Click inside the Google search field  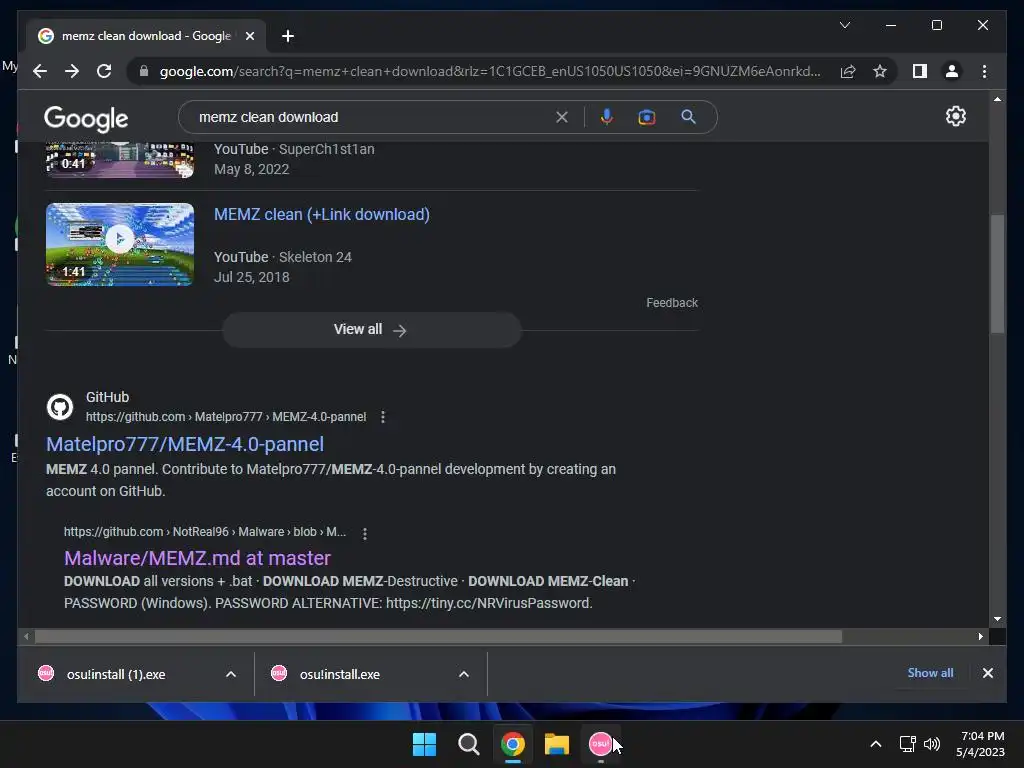(372, 117)
